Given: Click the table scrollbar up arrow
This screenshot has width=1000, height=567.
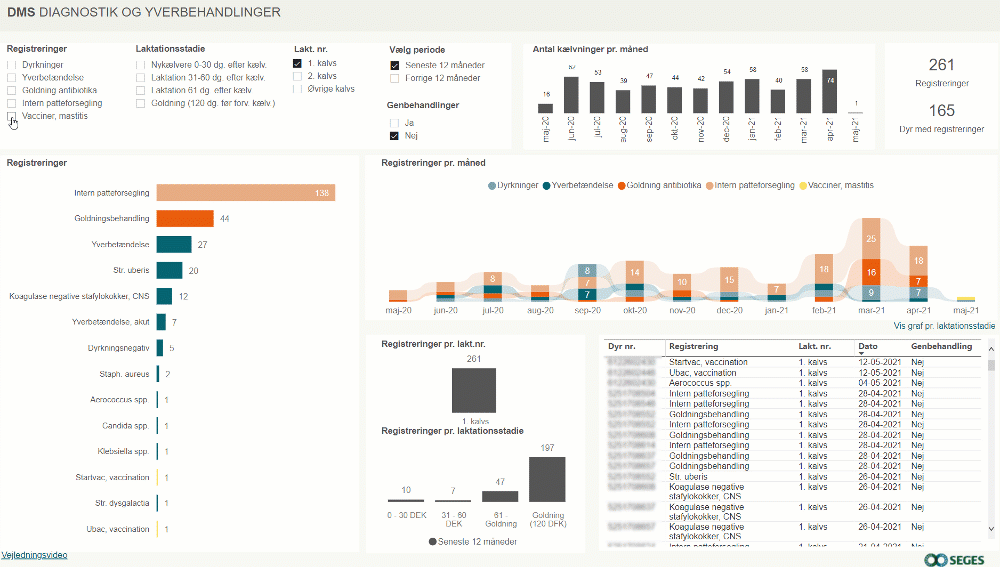Looking at the screenshot, I should click(x=991, y=350).
